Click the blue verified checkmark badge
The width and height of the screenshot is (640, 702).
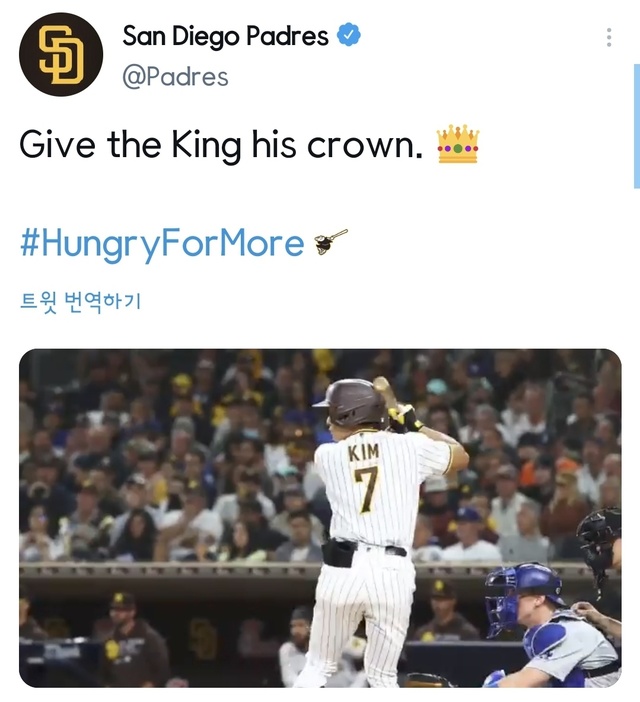[349, 37]
